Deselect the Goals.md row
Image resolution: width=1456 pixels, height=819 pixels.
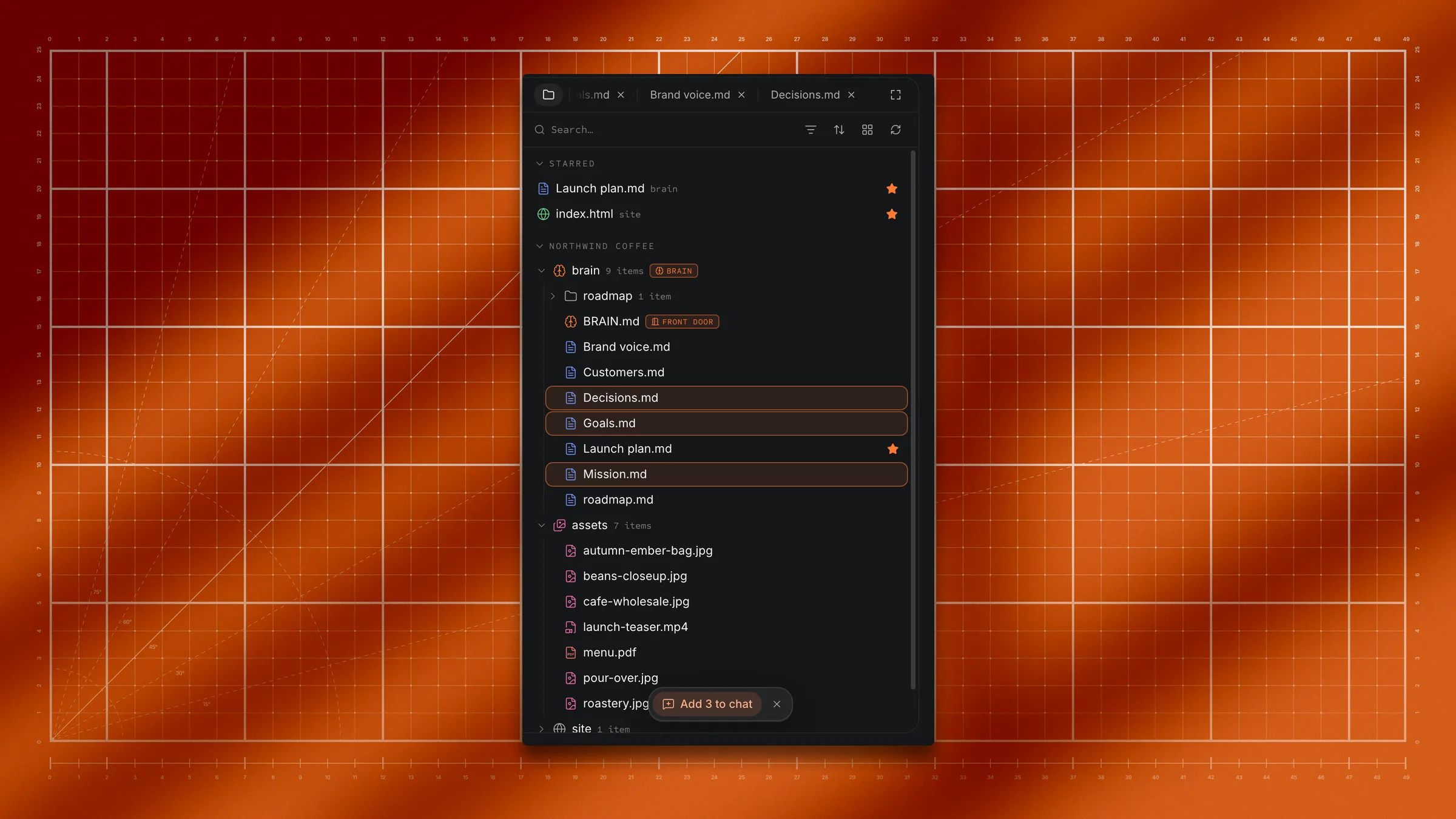click(726, 423)
